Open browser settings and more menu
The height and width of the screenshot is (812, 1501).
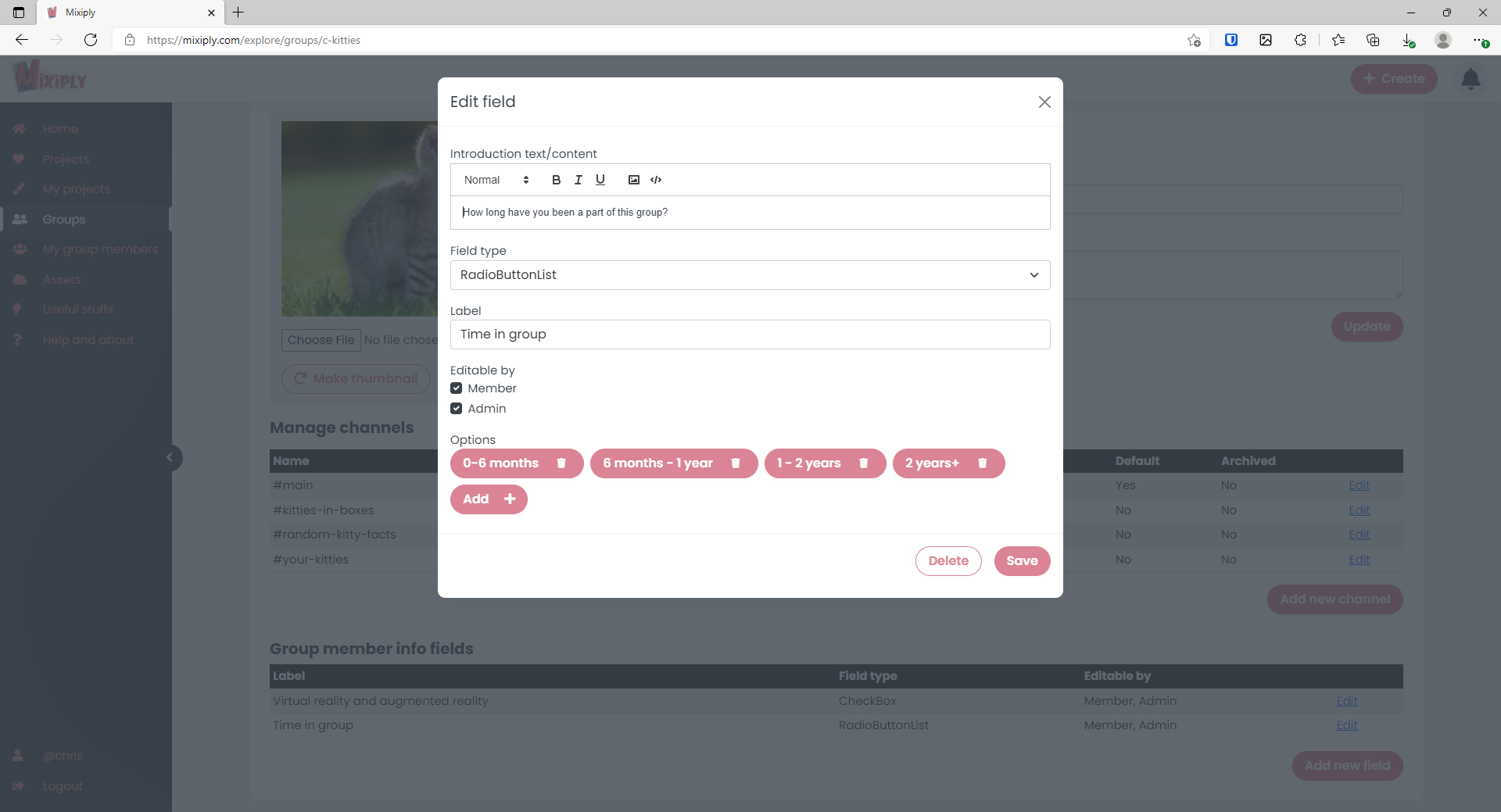pos(1479,40)
